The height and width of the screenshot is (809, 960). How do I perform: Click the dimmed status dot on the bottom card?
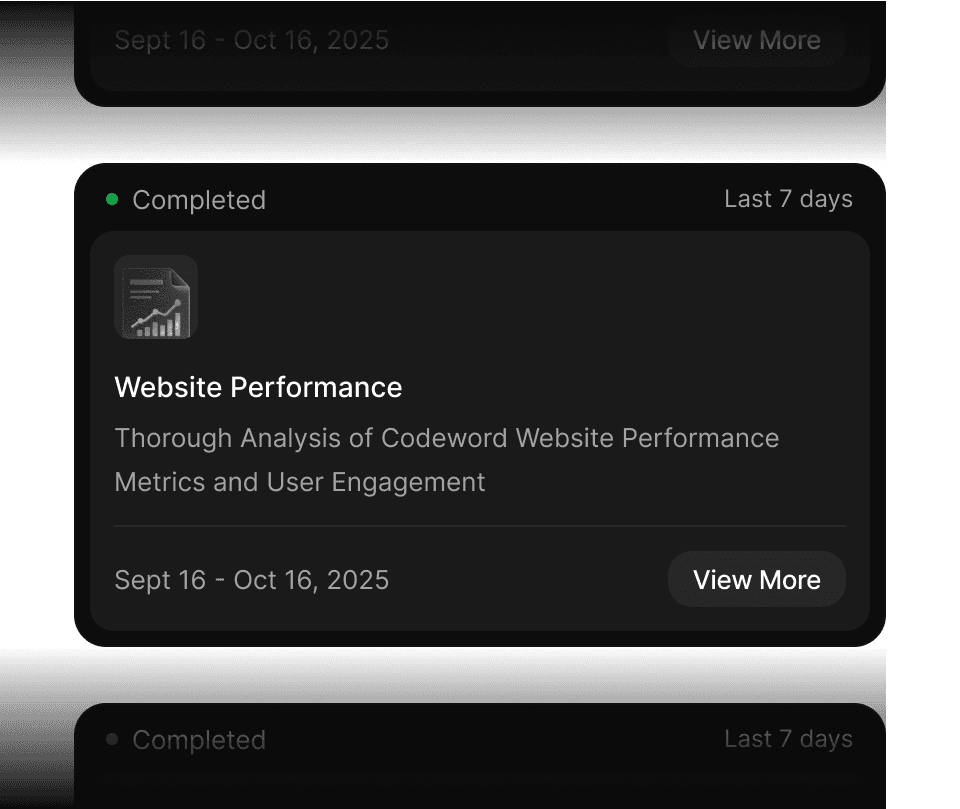(110, 740)
